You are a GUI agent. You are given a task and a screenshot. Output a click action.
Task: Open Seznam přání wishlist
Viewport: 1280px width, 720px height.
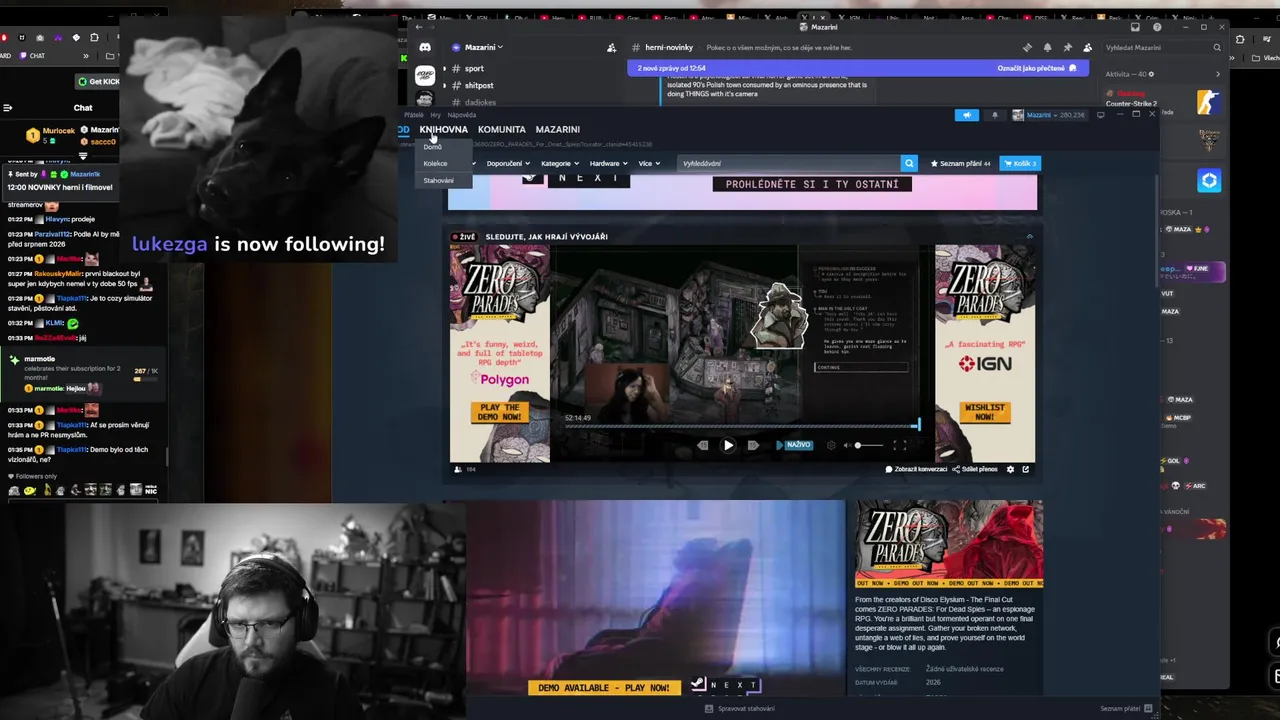click(960, 163)
